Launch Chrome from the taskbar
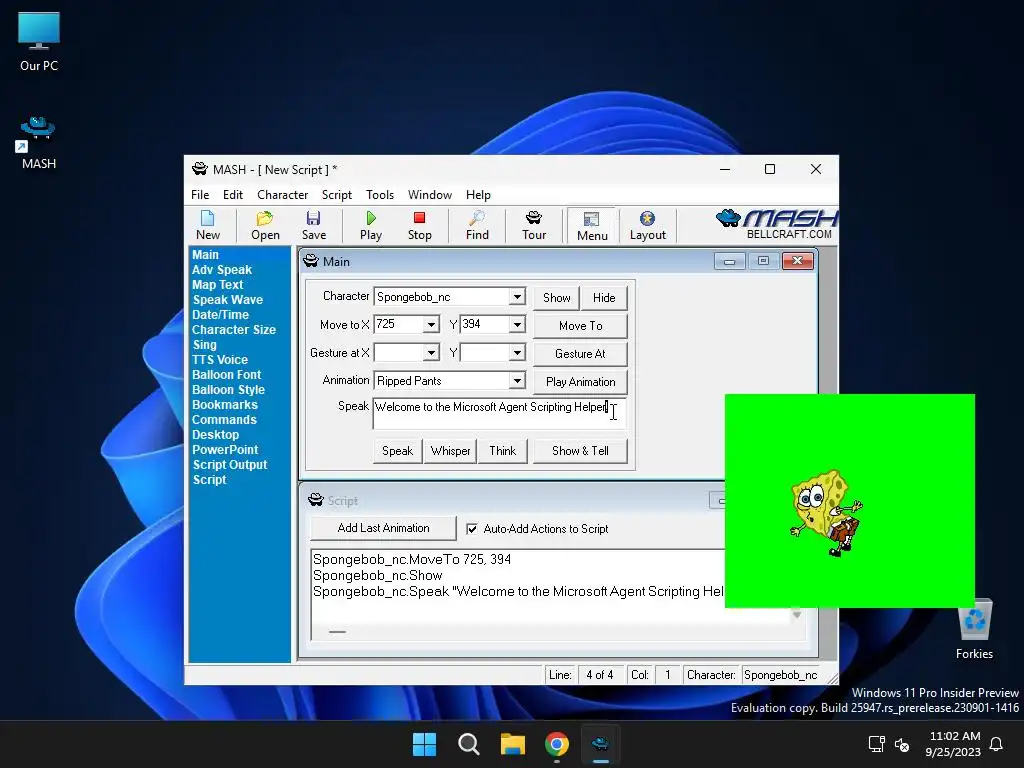The width and height of the screenshot is (1024, 768). click(x=556, y=744)
